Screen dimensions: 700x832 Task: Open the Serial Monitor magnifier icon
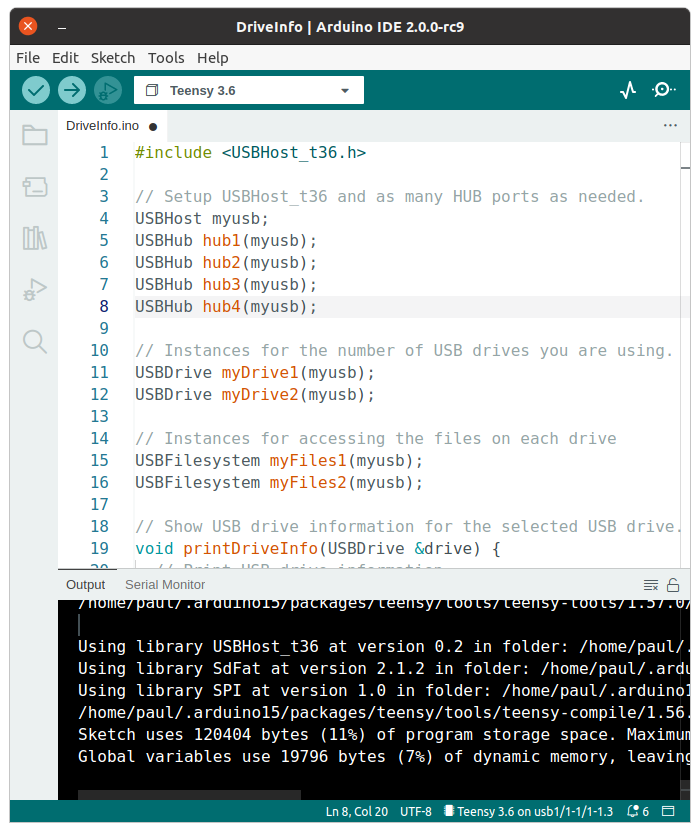(x=663, y=90)
